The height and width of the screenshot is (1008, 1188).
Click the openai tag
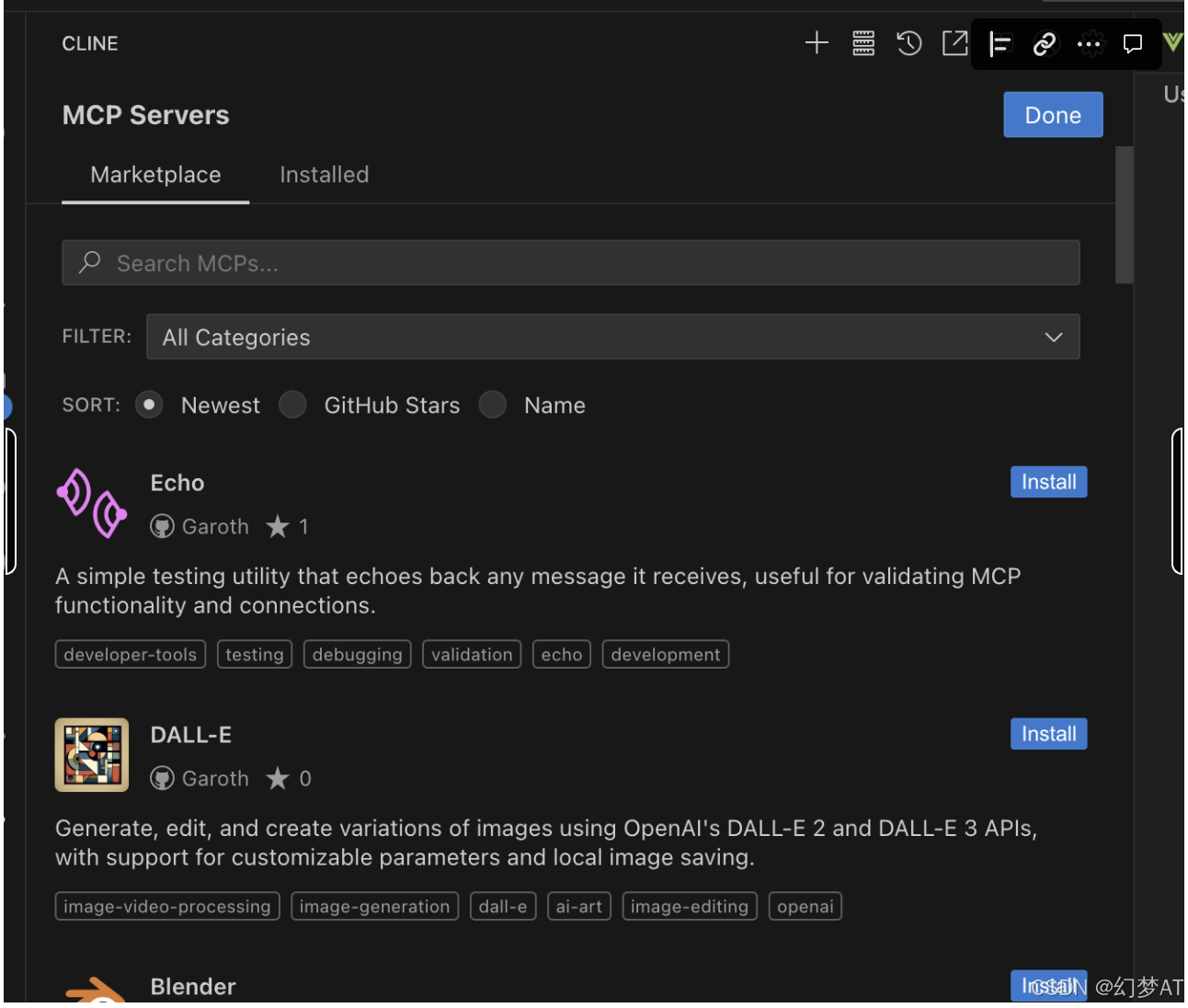point(805,907)
